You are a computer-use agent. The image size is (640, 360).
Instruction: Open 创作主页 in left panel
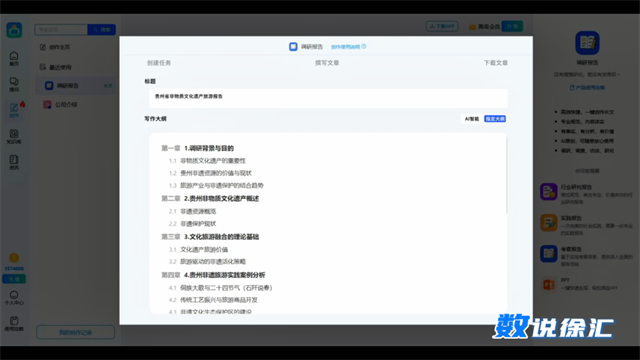pos(59,47)
